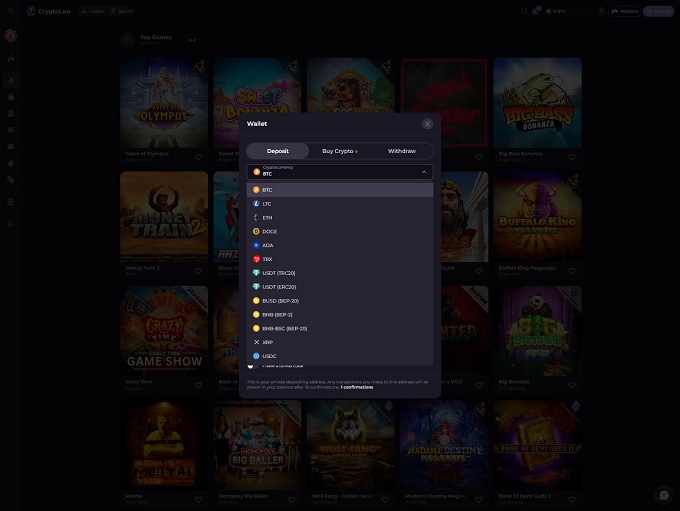Sort games with the A-Z button
Image resolution: width=680 pixels, height=511 pixels.
point(192,40)
